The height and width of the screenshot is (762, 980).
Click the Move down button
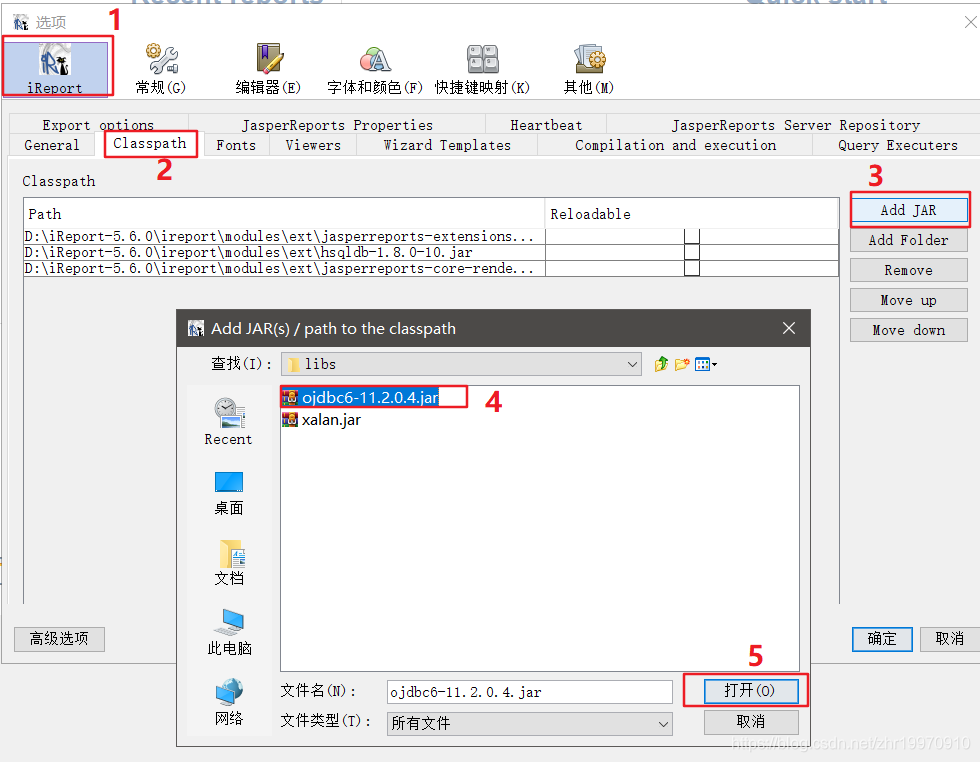tap(909, 330)
